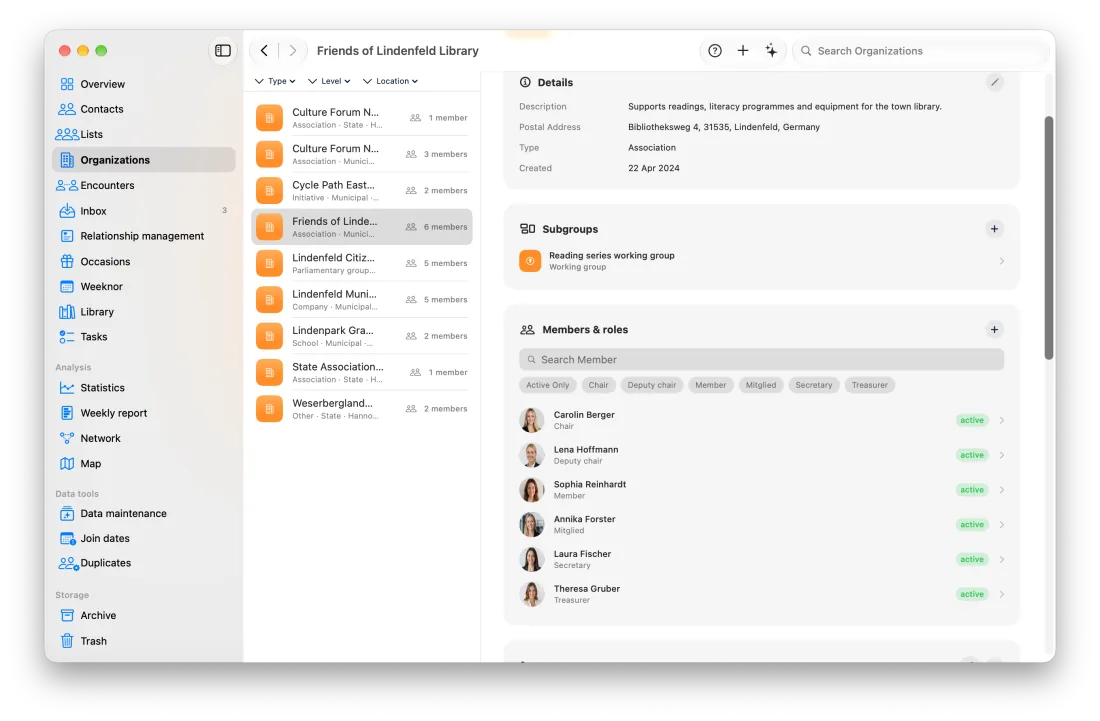Click the Data maintenance icon
Screen dimensions: 1100x721
tap(67, 513)
